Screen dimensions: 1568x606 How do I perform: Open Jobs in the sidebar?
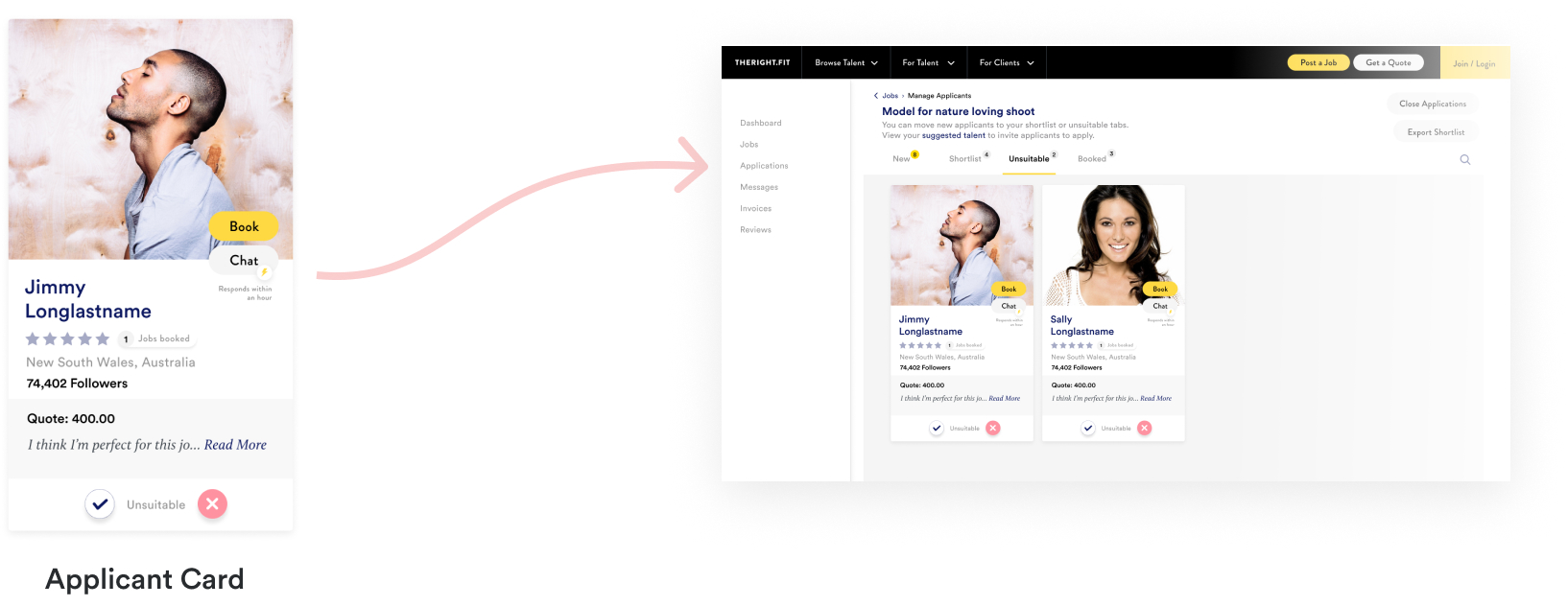[749, 144]
